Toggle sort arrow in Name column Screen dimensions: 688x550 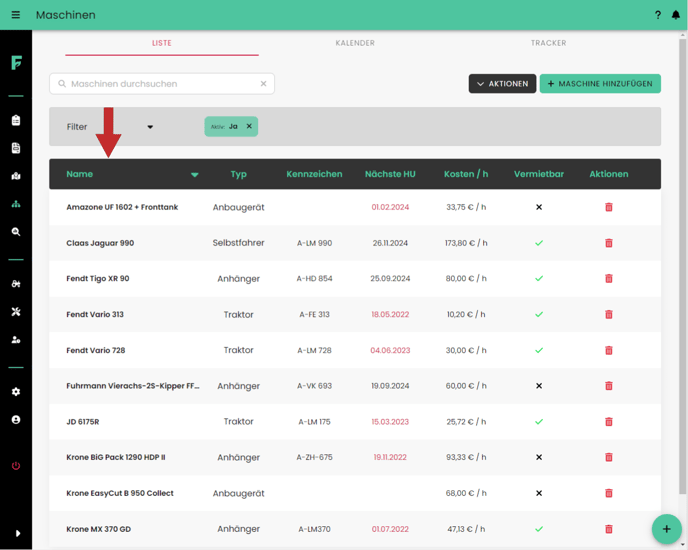coord(194,175)
